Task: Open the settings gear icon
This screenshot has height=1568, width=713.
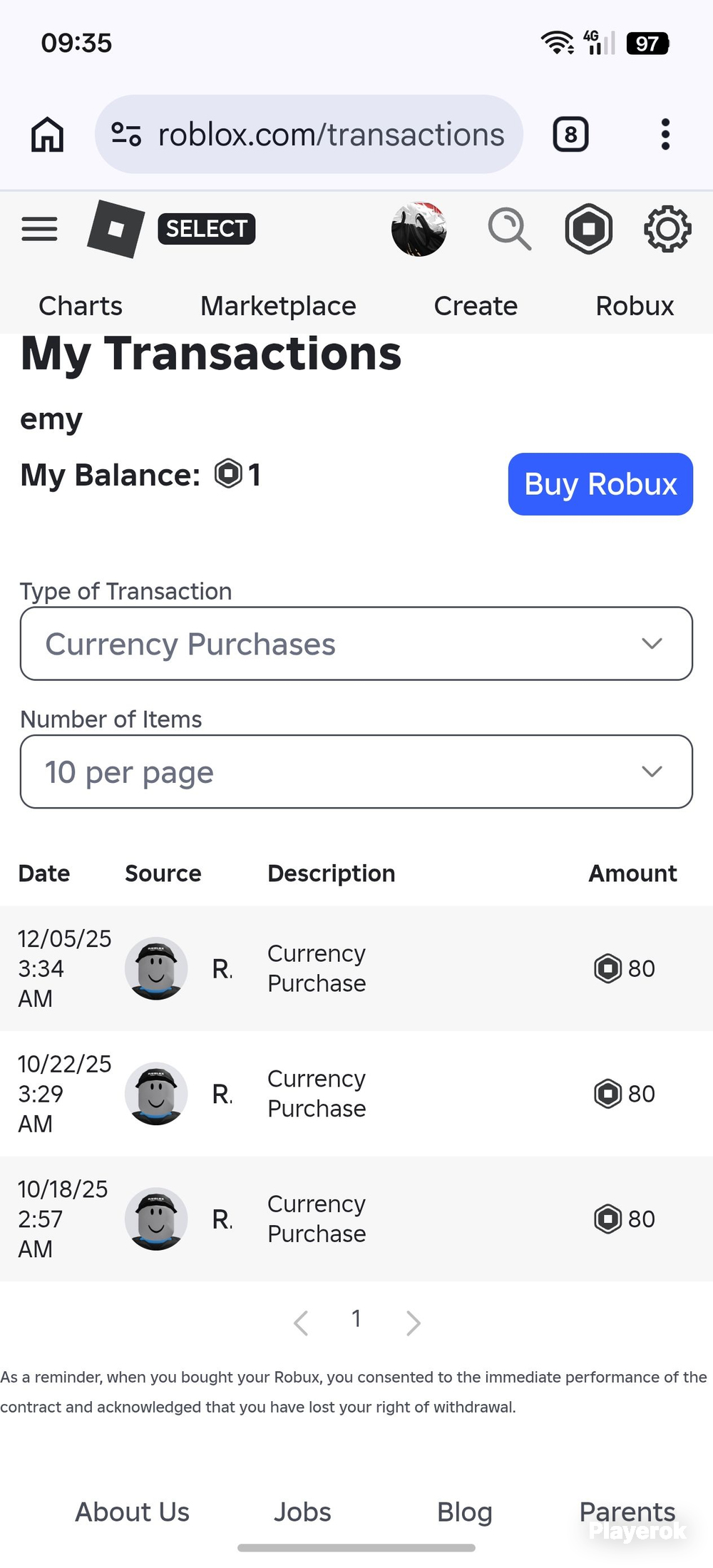Action: point(667,229)
